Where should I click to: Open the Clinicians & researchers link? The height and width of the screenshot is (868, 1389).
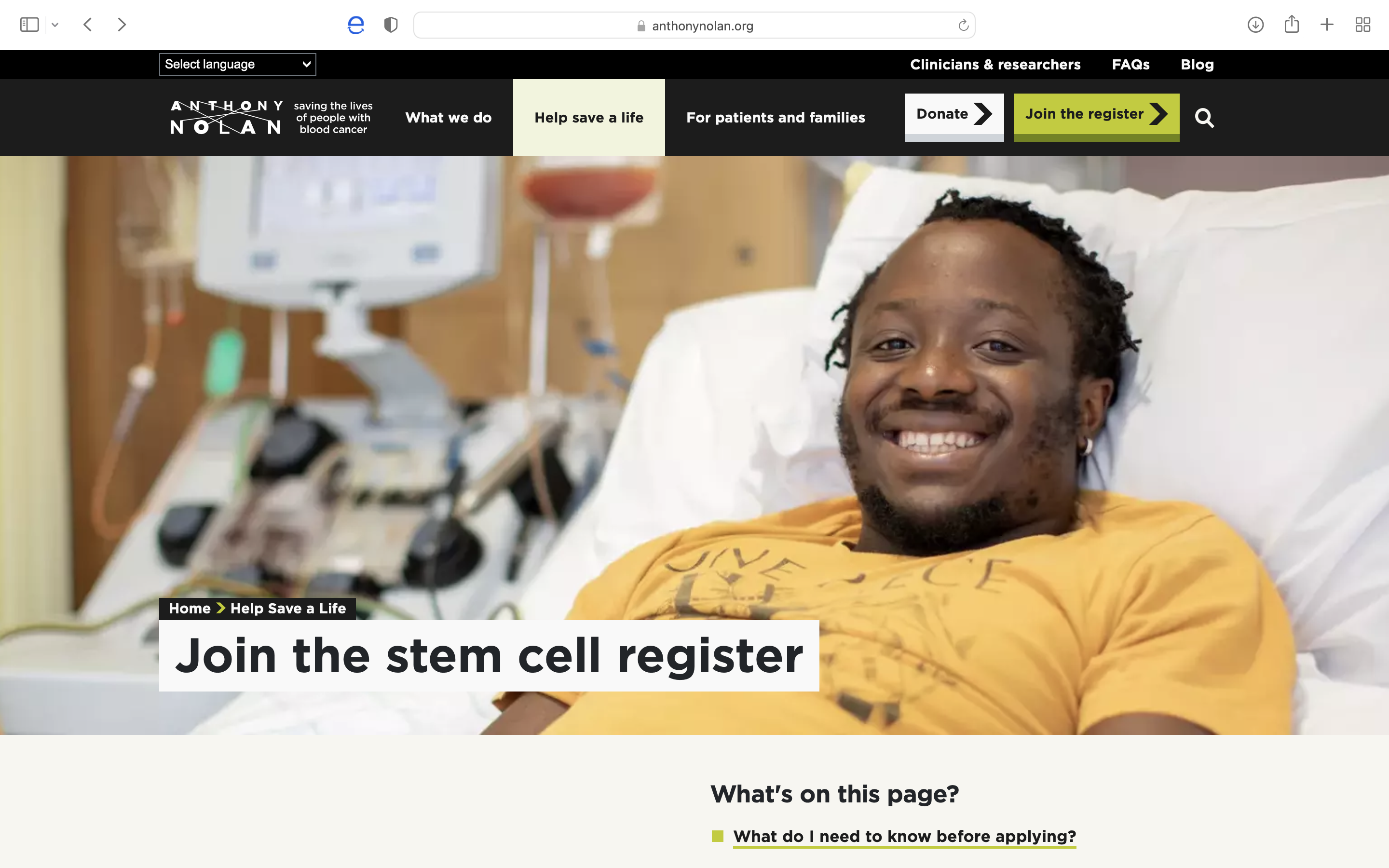click(995, 64)
